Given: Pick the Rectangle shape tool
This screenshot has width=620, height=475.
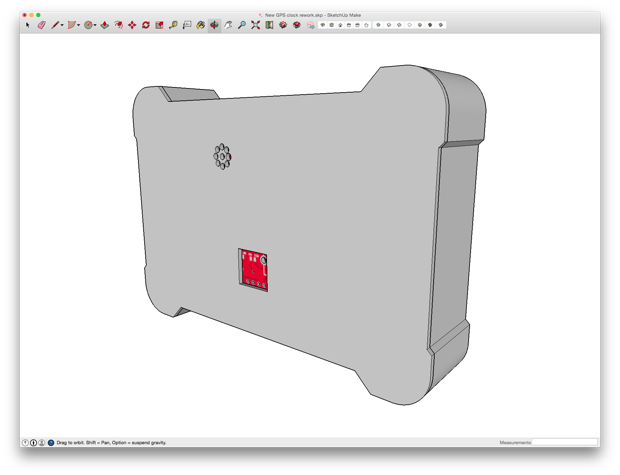Looking at the screenshot, I should pos(72,25).
